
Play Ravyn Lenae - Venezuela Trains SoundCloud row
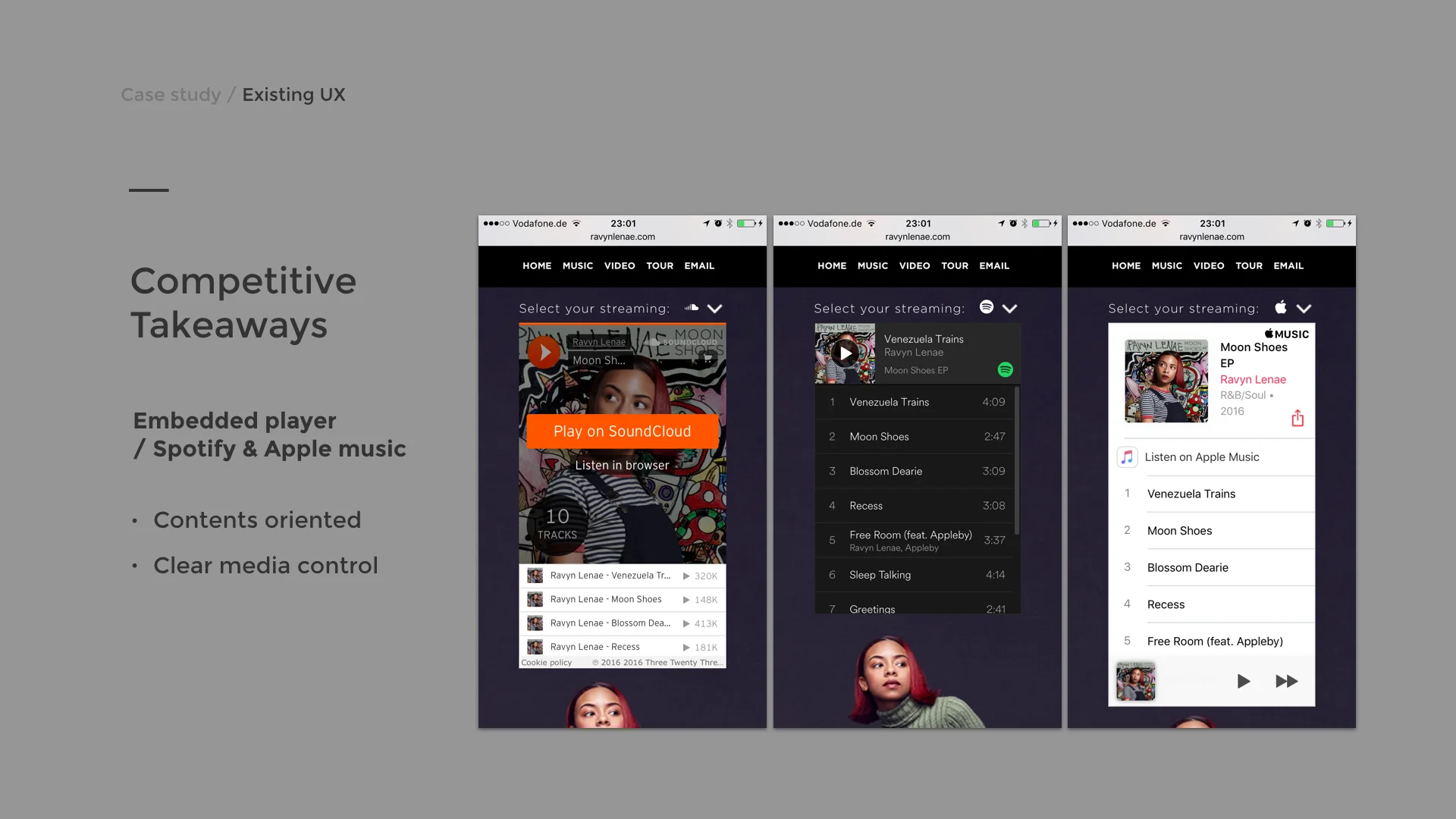tap(622, 576)
